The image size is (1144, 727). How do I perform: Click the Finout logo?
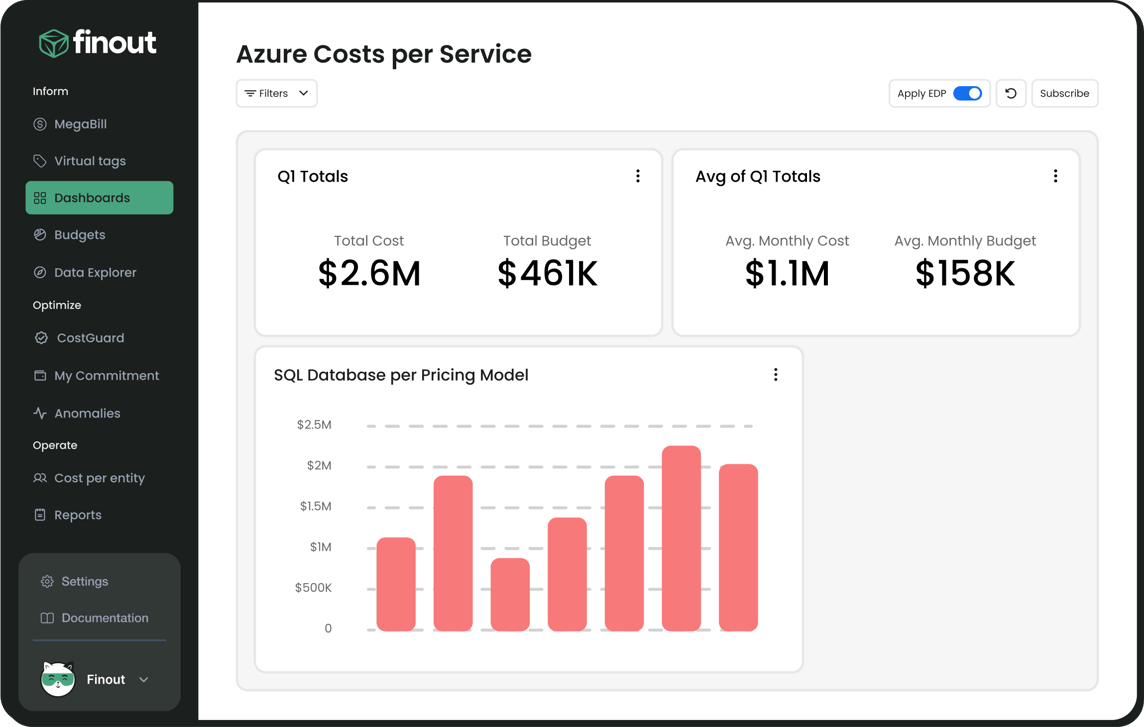[x=97, y=42]
